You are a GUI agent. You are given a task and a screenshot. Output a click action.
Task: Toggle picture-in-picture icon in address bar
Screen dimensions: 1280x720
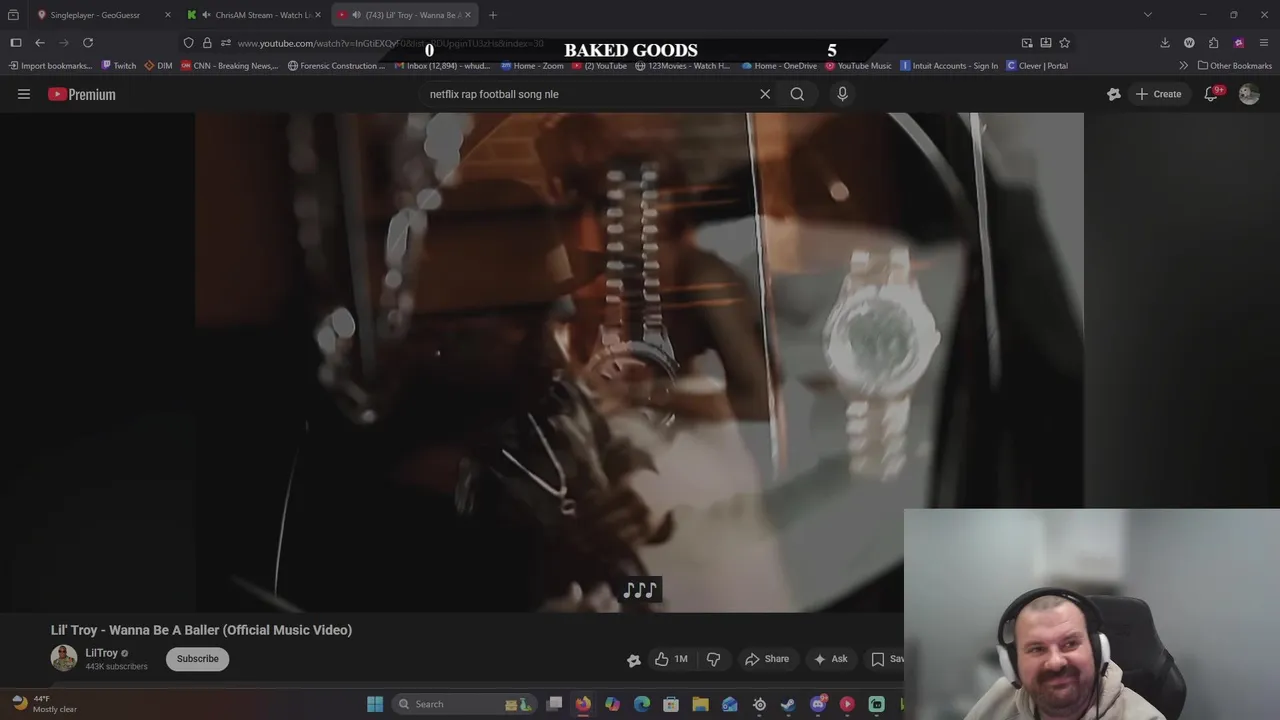pyautogui.click(x=1027, y=43)
